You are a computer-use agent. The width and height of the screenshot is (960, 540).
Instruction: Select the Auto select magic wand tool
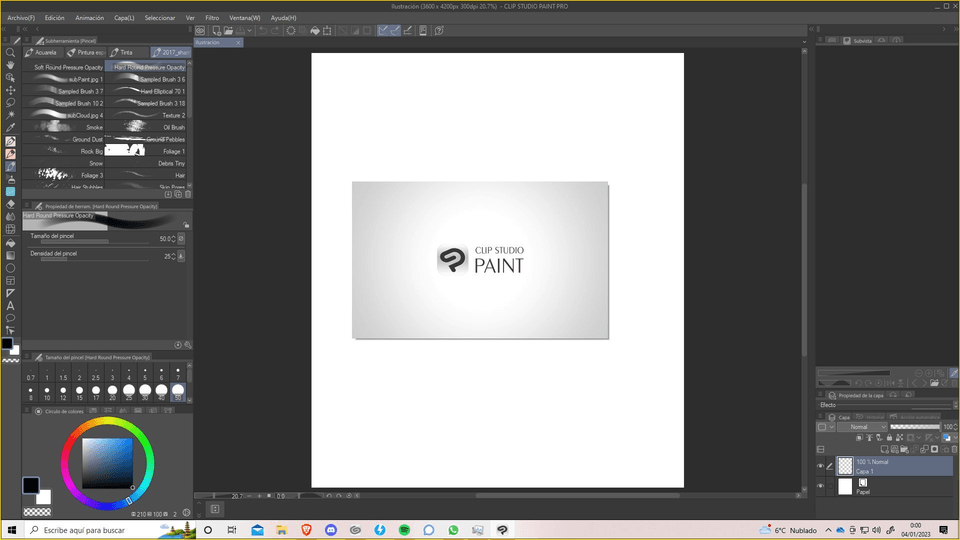10,115
